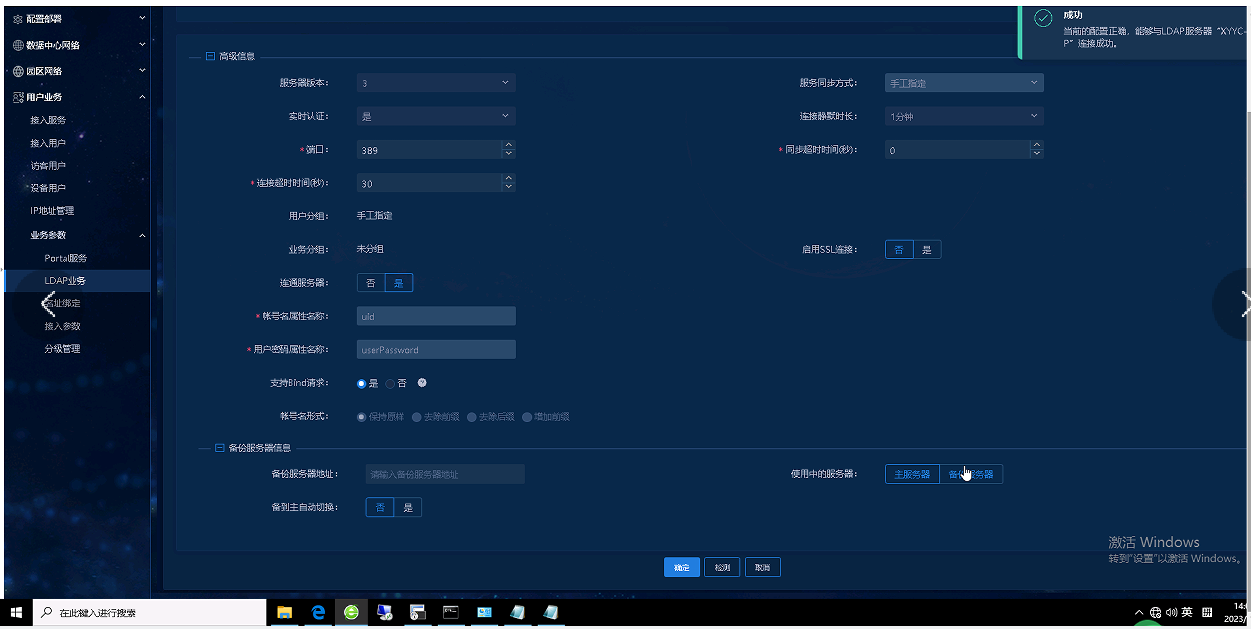Expand the 配置部署 sidebar chevron

[x=142, y=18]
